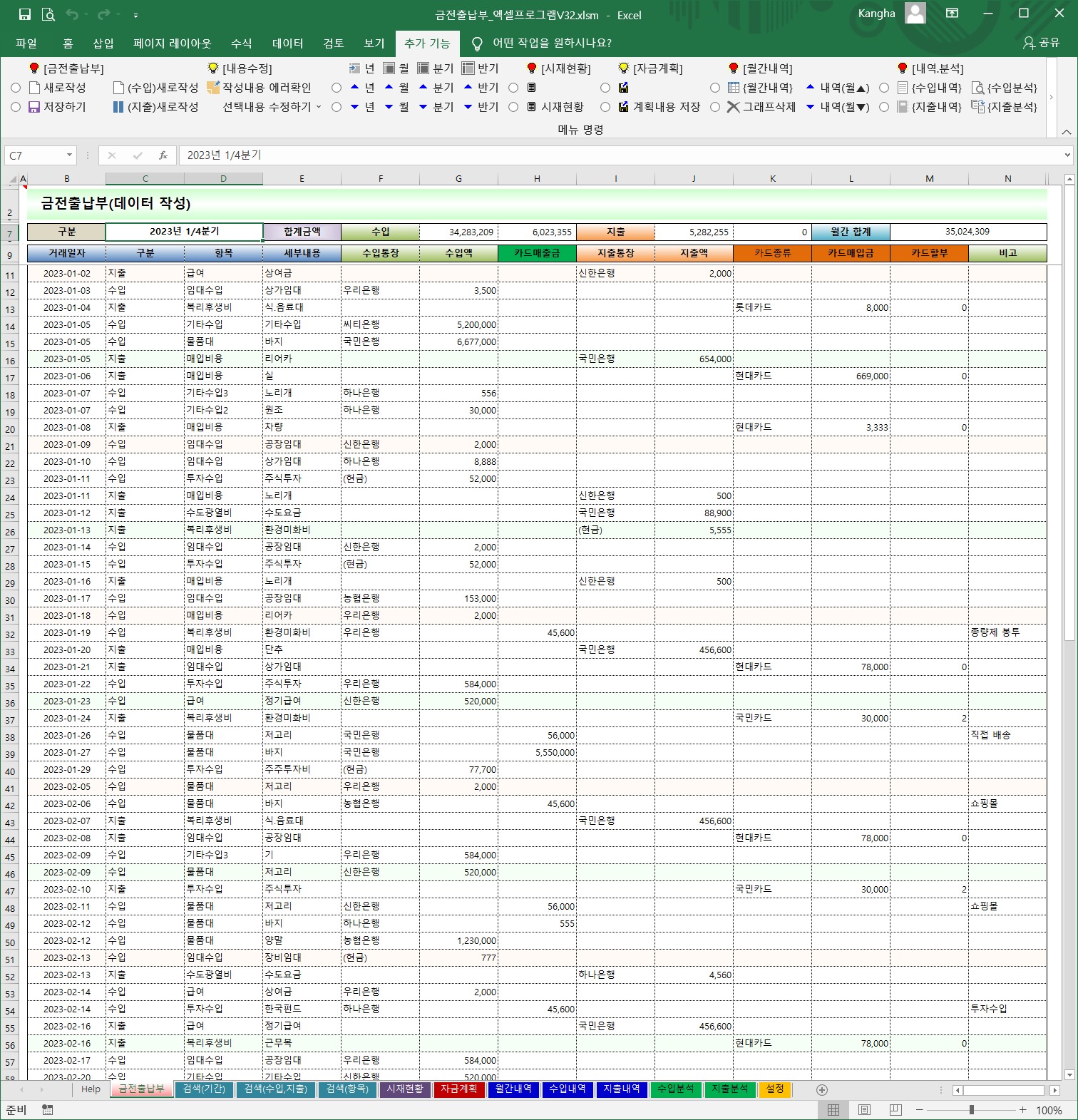Click the up arrow 년 button
The image size is (1078, 1120).
pos(361,88)
